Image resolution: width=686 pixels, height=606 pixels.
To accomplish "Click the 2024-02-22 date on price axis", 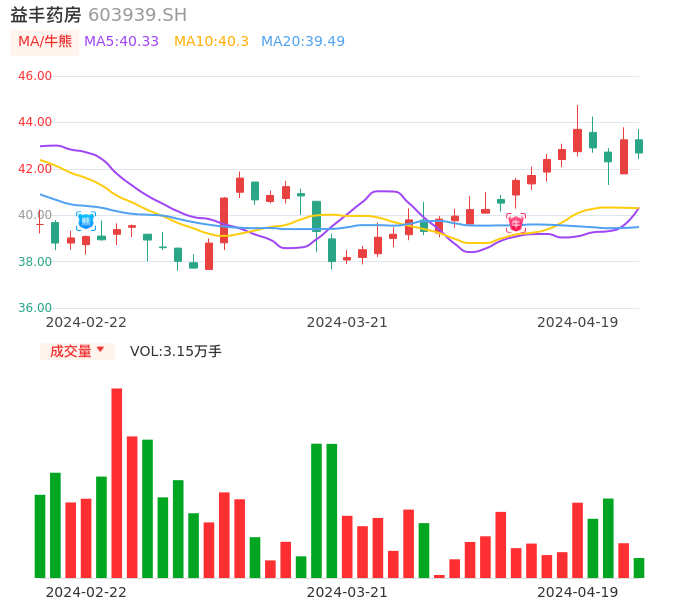I will point(86,322).
